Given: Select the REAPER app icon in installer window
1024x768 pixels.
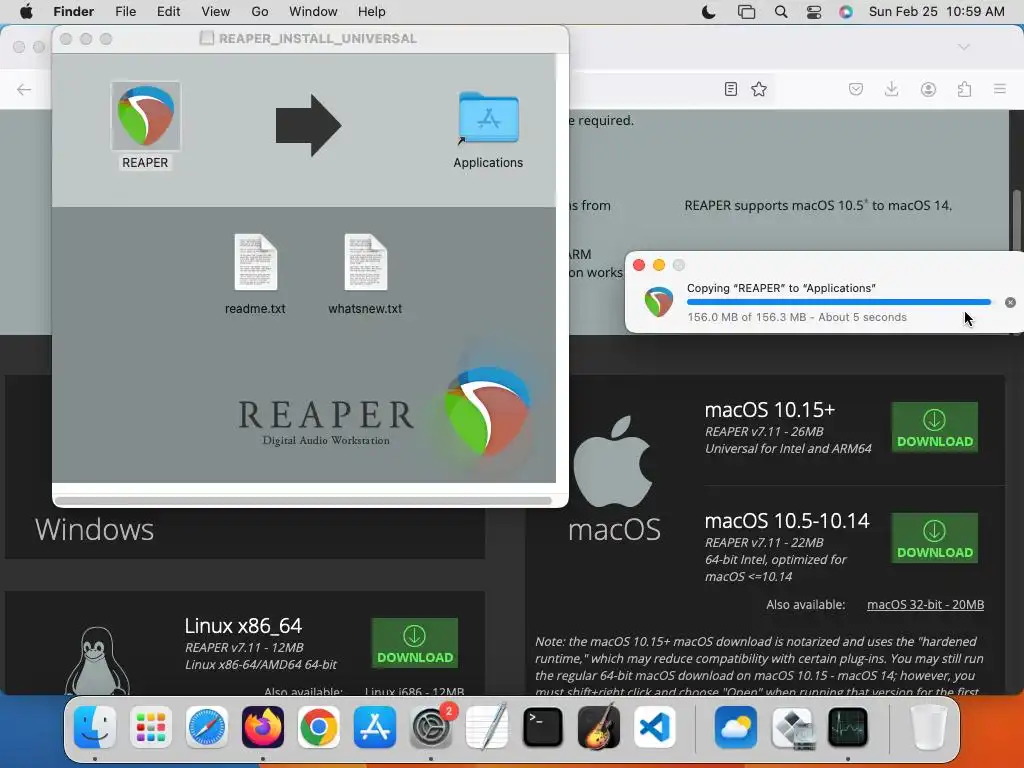Looking at the screenshot, I should click(x=146, y=116).
